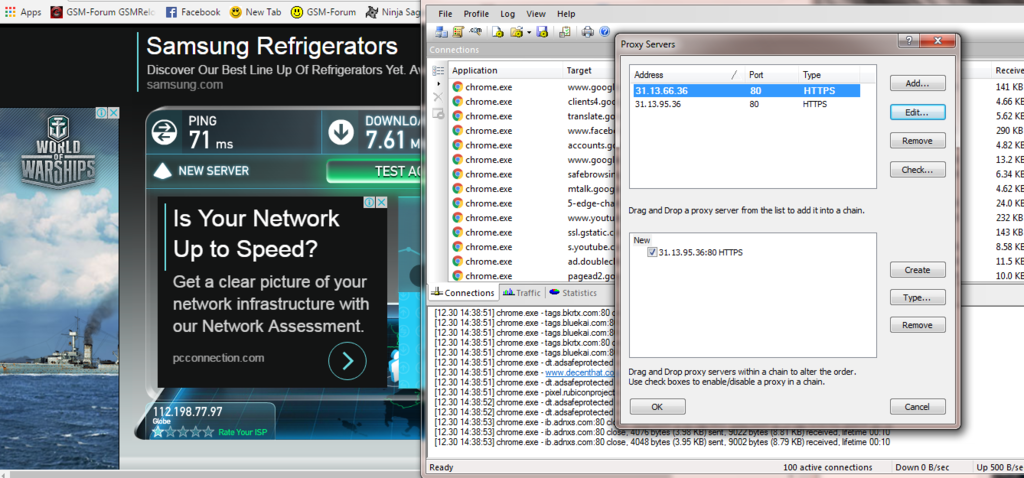The height and width of the screenshot is (478, 1024).
Task: Click the Save Profile floppy disk icon
Action: click(541, 31)
